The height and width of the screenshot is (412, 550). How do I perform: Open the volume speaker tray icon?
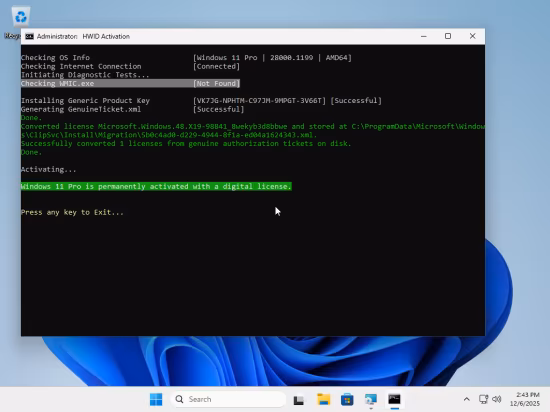(x=497, y=399)
